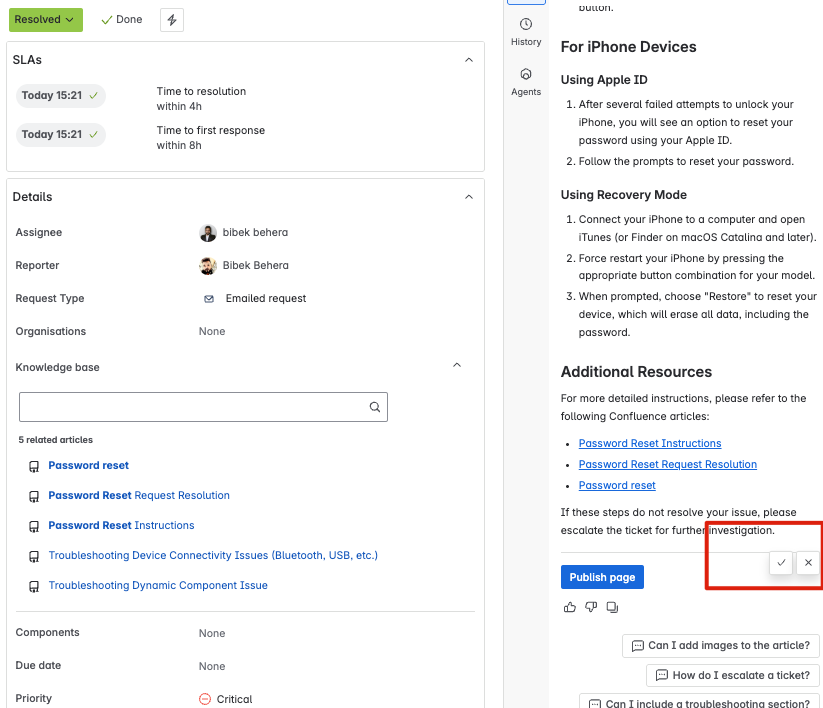This screenshot has height=708, width=823.
Task: Open Password Reset Instructions related article
Action: click(121, 525)
